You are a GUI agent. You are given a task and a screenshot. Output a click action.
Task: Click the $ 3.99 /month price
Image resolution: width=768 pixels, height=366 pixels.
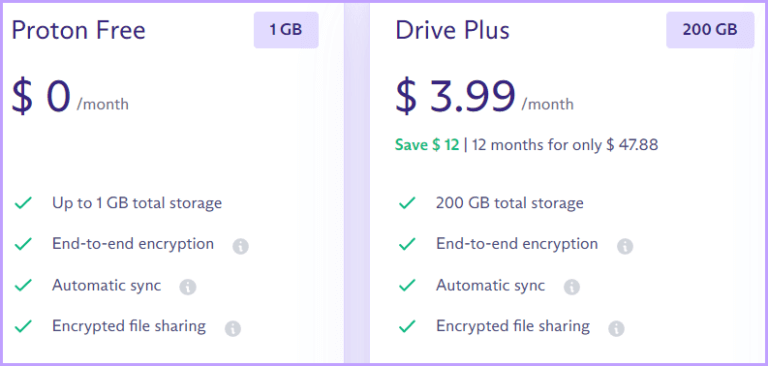[484, 97]
